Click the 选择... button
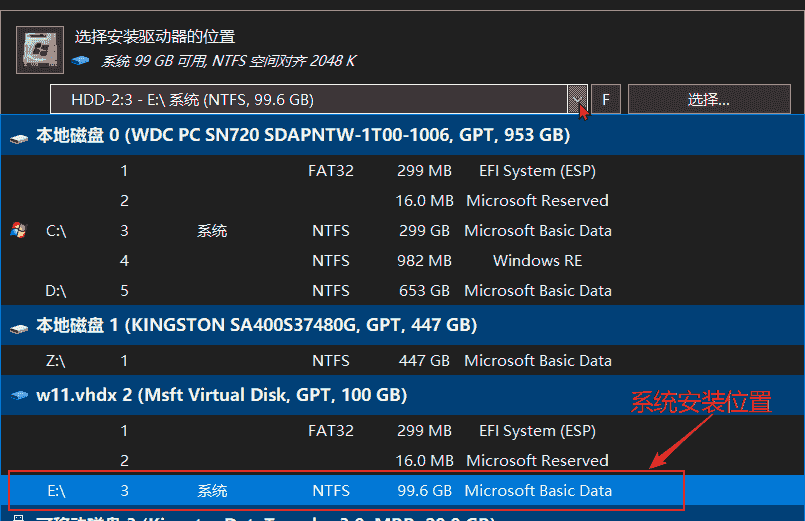This screenshot has width=805, height=521. (708, 100)
